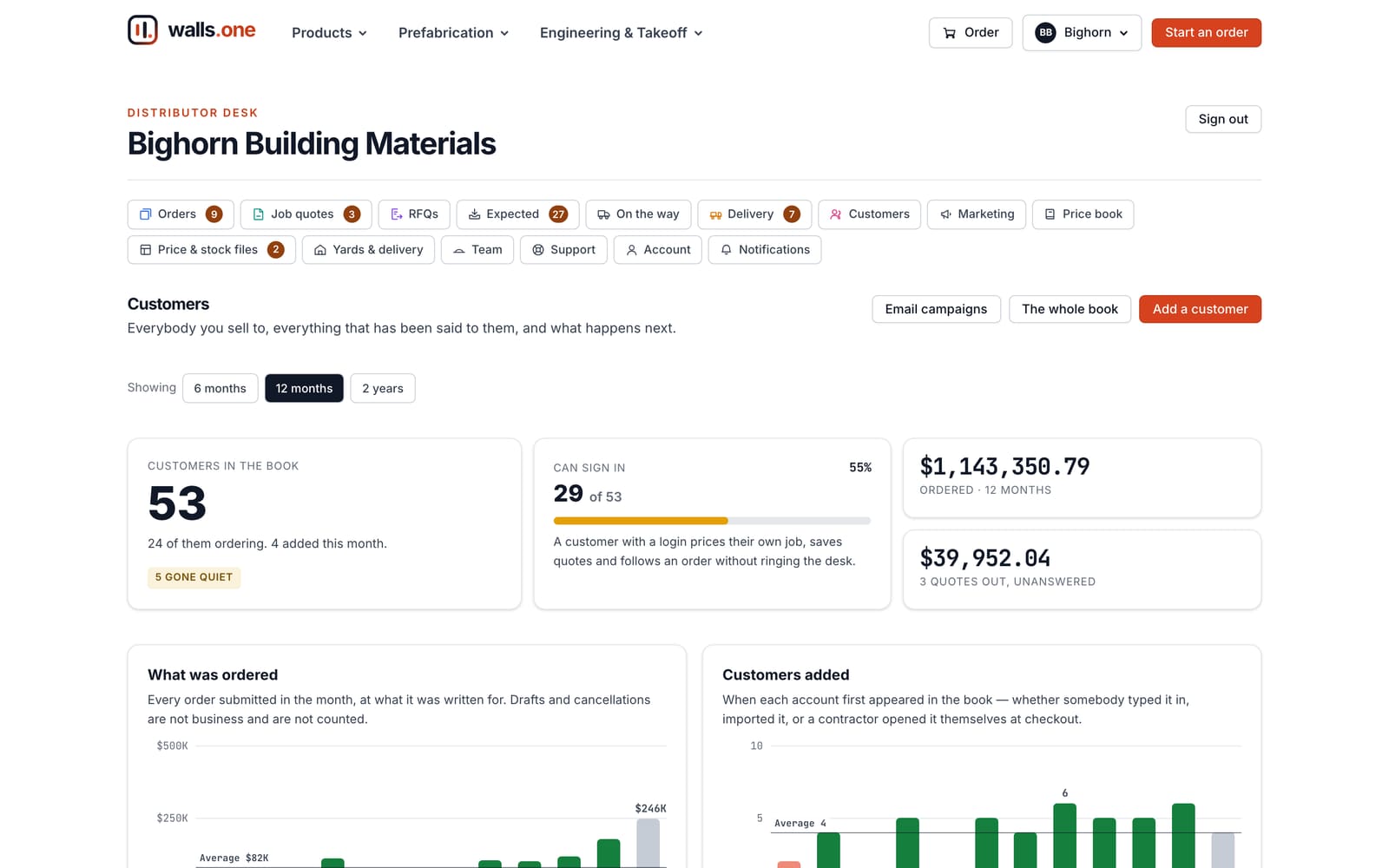The width and height of the screenshot is (1389, 868).
Task: Open Orders tab with 9 badge
Action: (181, 214)
